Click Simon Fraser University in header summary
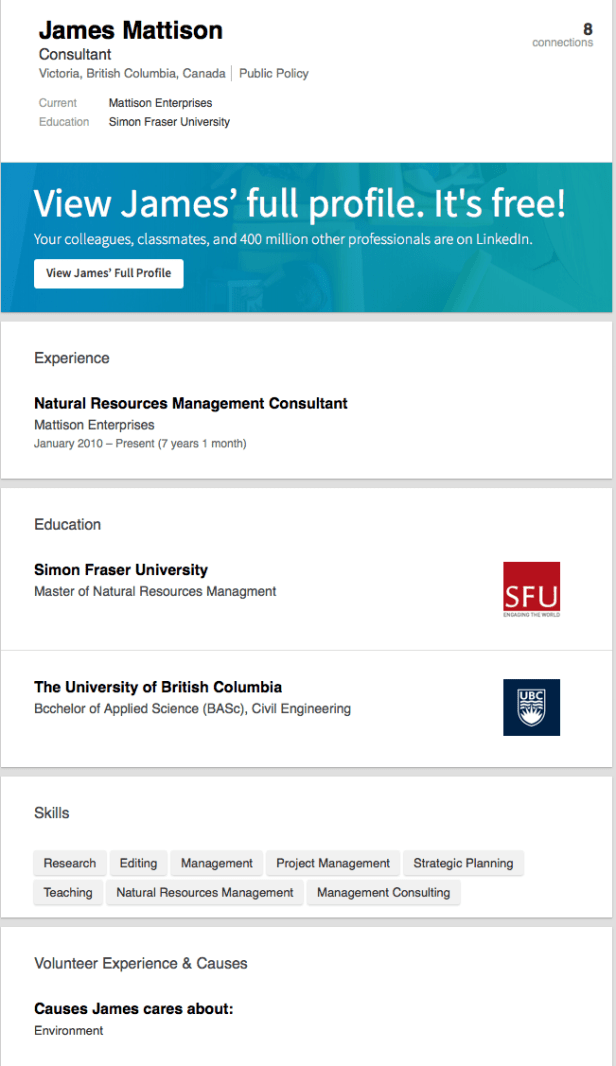The height and width of the screenshot is (1066, 616). click(x=169, y=122)
